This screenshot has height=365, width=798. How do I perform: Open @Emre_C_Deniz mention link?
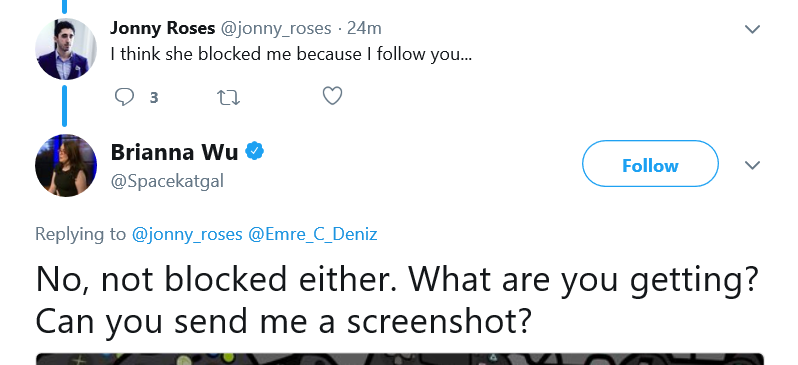pyautogui.click(x=312, y=234)
